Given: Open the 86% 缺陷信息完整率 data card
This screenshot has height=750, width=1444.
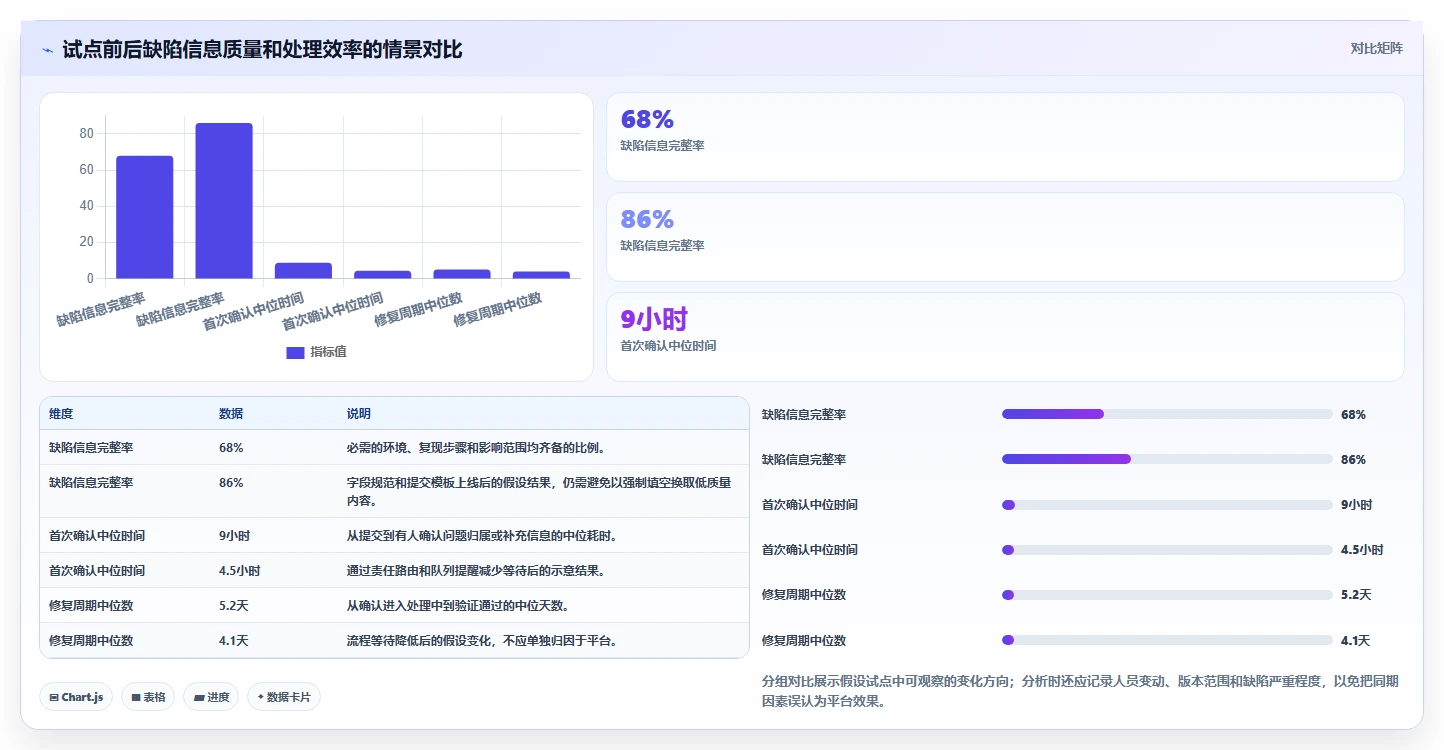Looking at the screenshot, I should point(1005,237).
